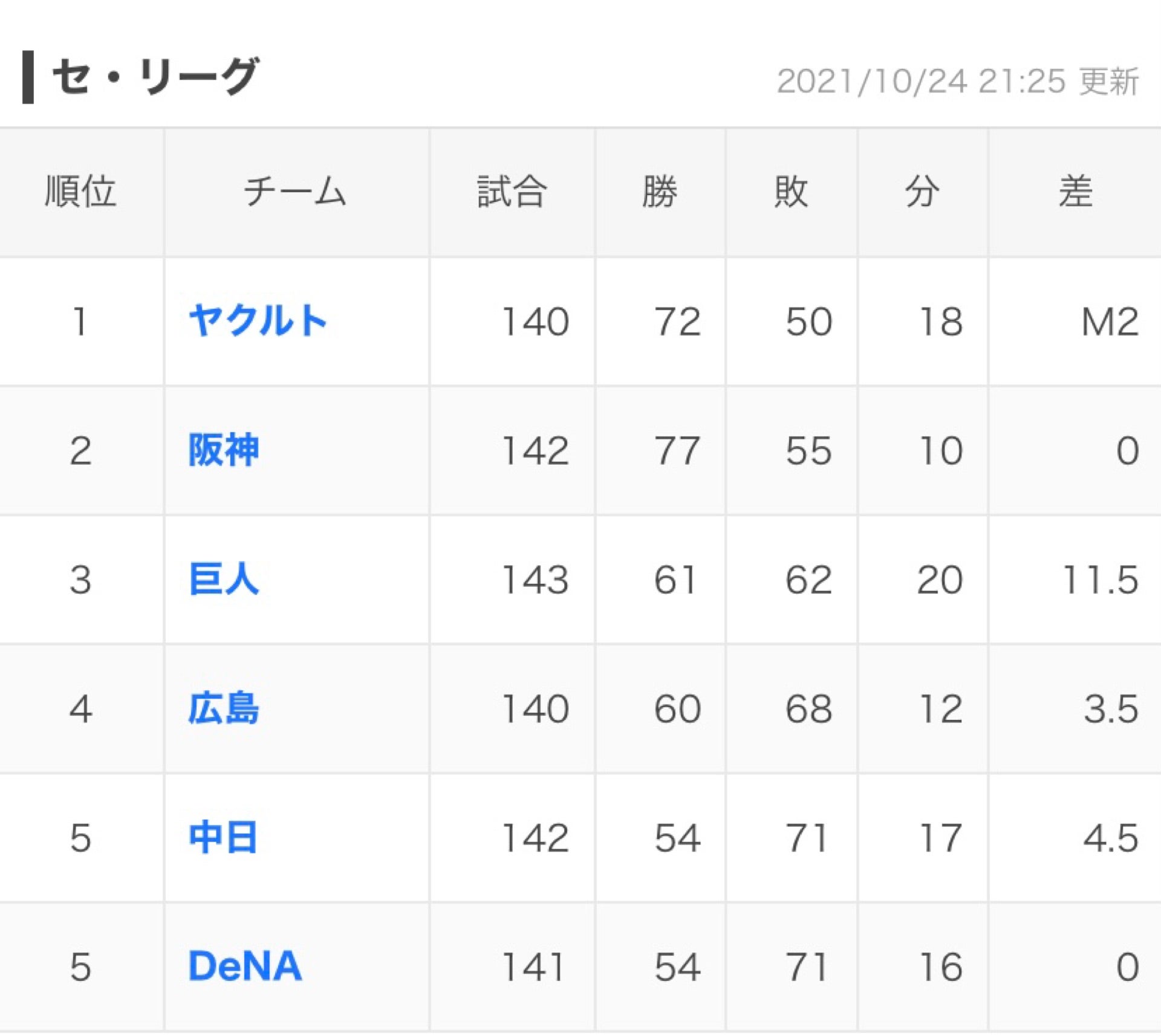Select the 中日 team link
The image size is (1161, 1036).
point(224,838)
